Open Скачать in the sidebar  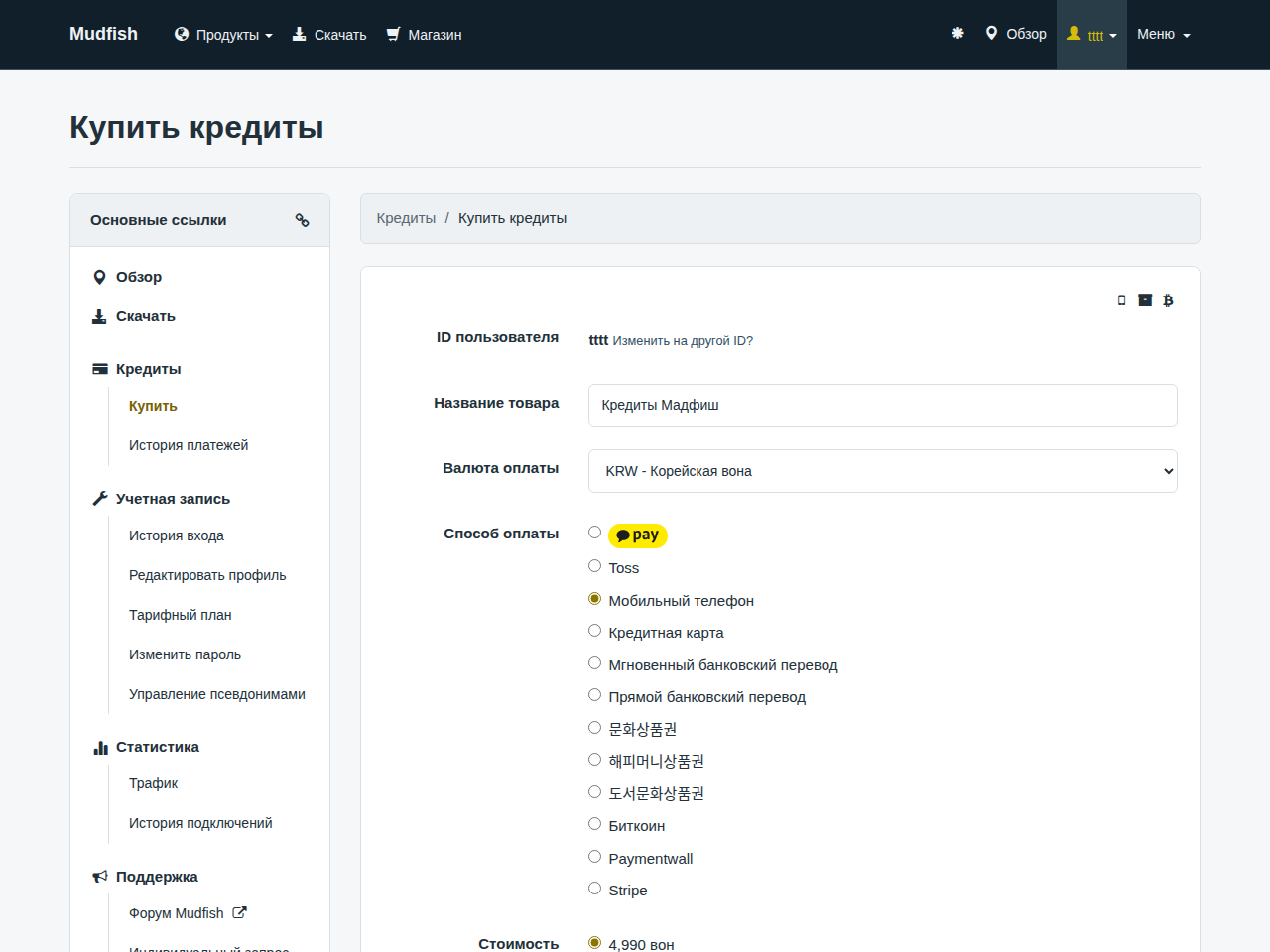click(146, 316)
